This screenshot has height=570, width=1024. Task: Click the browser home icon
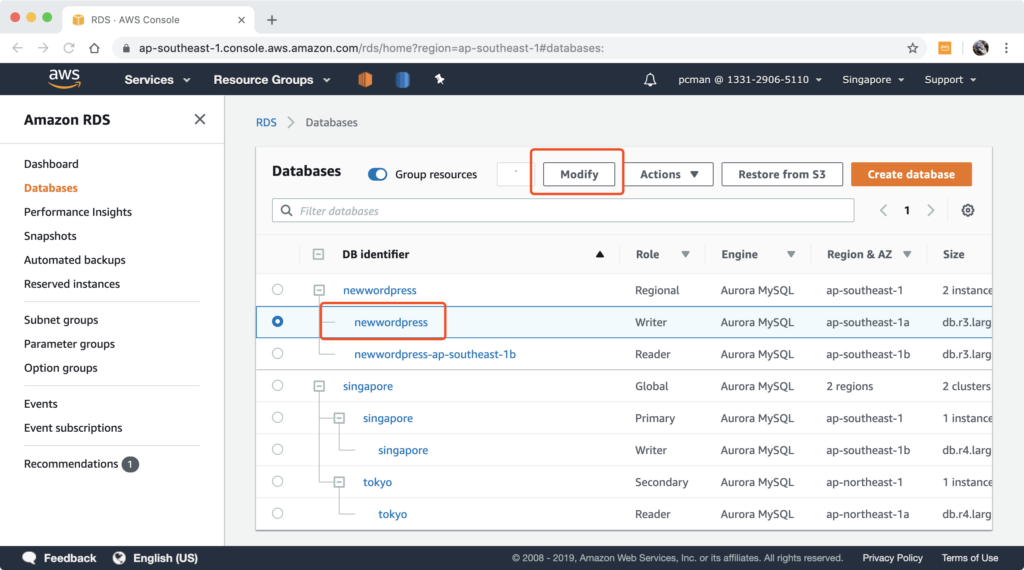(95, 48)
